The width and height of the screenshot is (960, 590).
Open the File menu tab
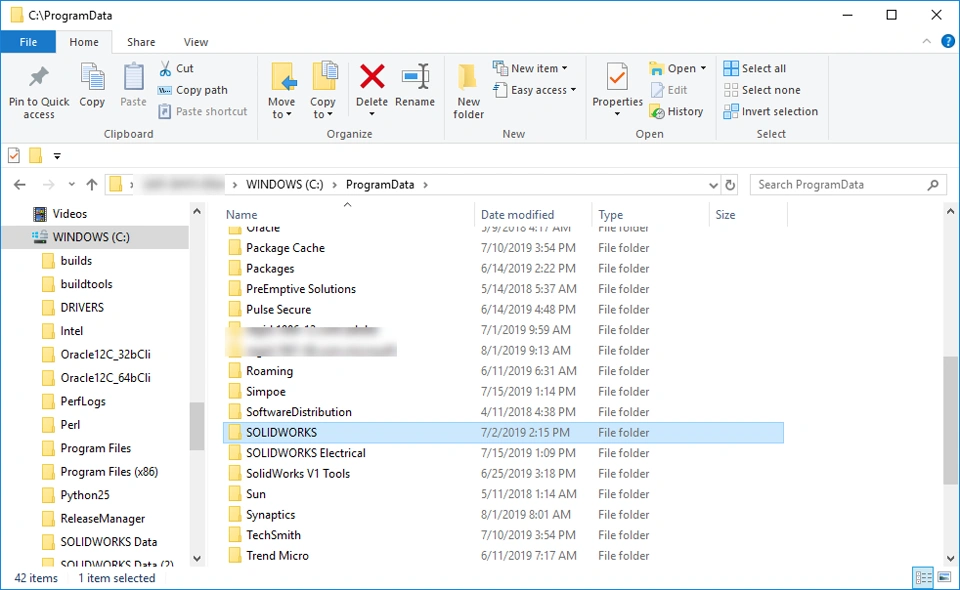pyautogui.click(x=28, y=42)
